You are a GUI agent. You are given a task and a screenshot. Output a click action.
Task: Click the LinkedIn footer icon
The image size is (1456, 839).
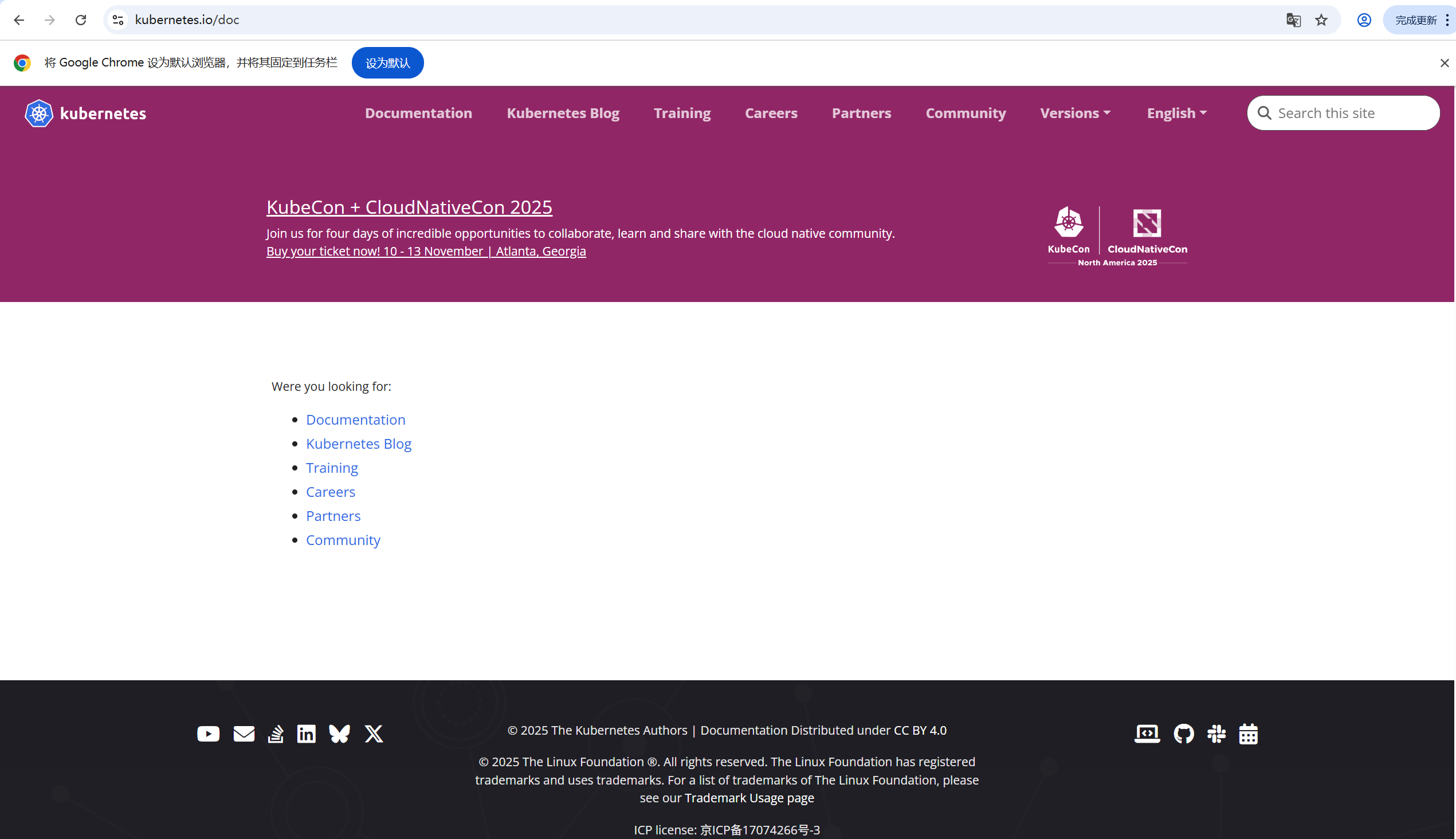(306, 734)
